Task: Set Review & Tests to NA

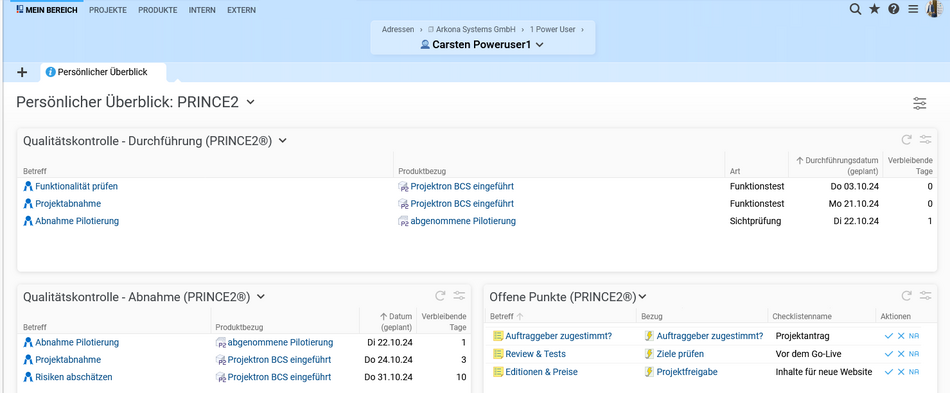Action: pos(914,354)
